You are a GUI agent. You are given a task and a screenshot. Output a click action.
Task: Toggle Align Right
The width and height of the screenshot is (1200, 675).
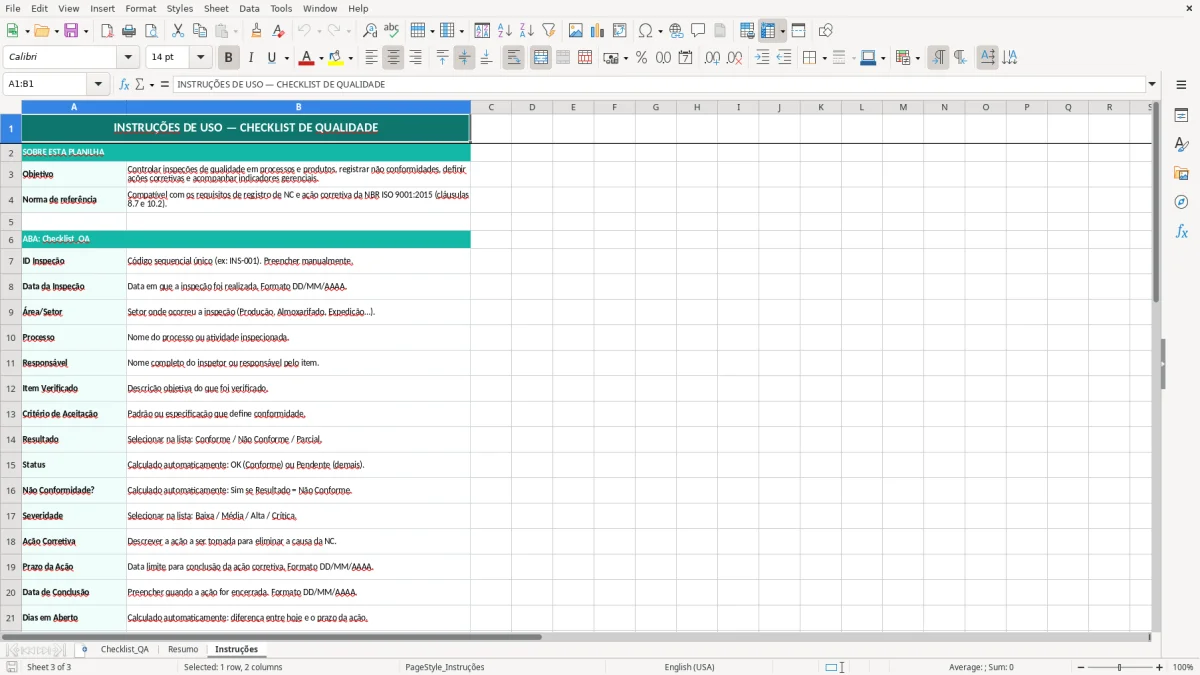(415, 58)
